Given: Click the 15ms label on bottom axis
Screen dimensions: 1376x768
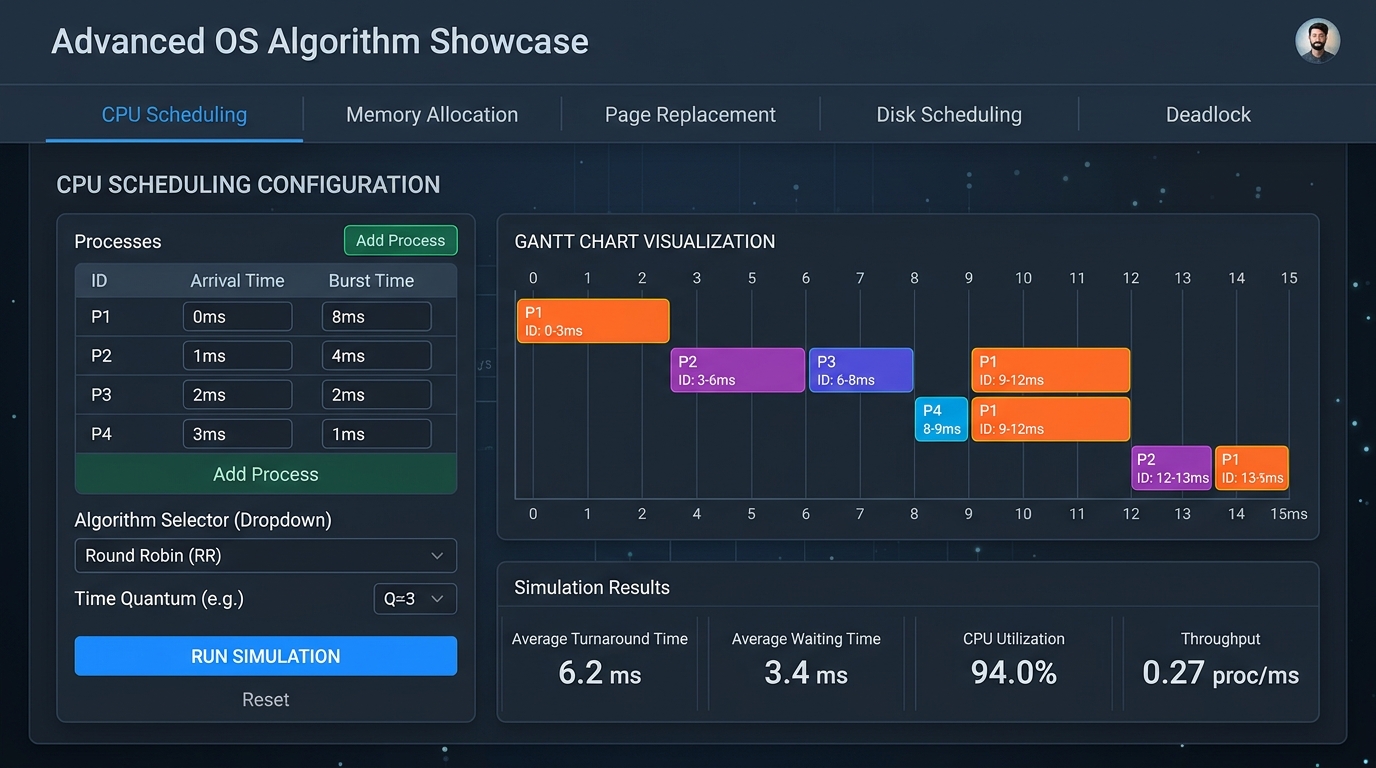Looking at the screenshot, I should [x=1289, y=513].
